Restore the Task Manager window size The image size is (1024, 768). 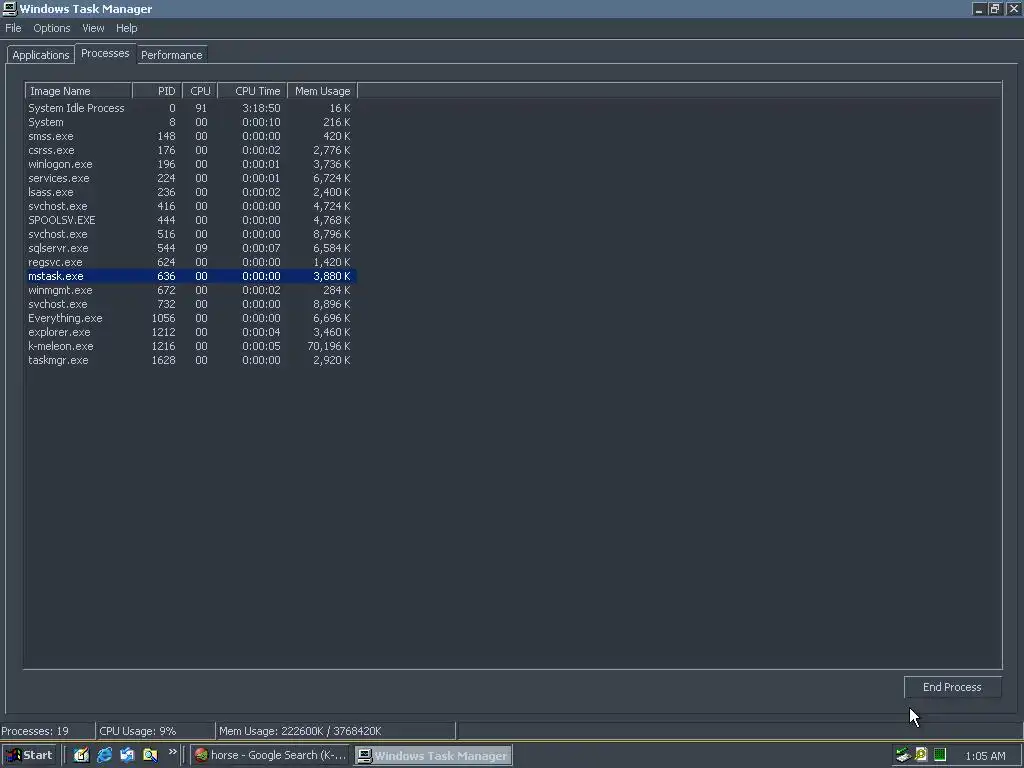[x=995, y=8]
